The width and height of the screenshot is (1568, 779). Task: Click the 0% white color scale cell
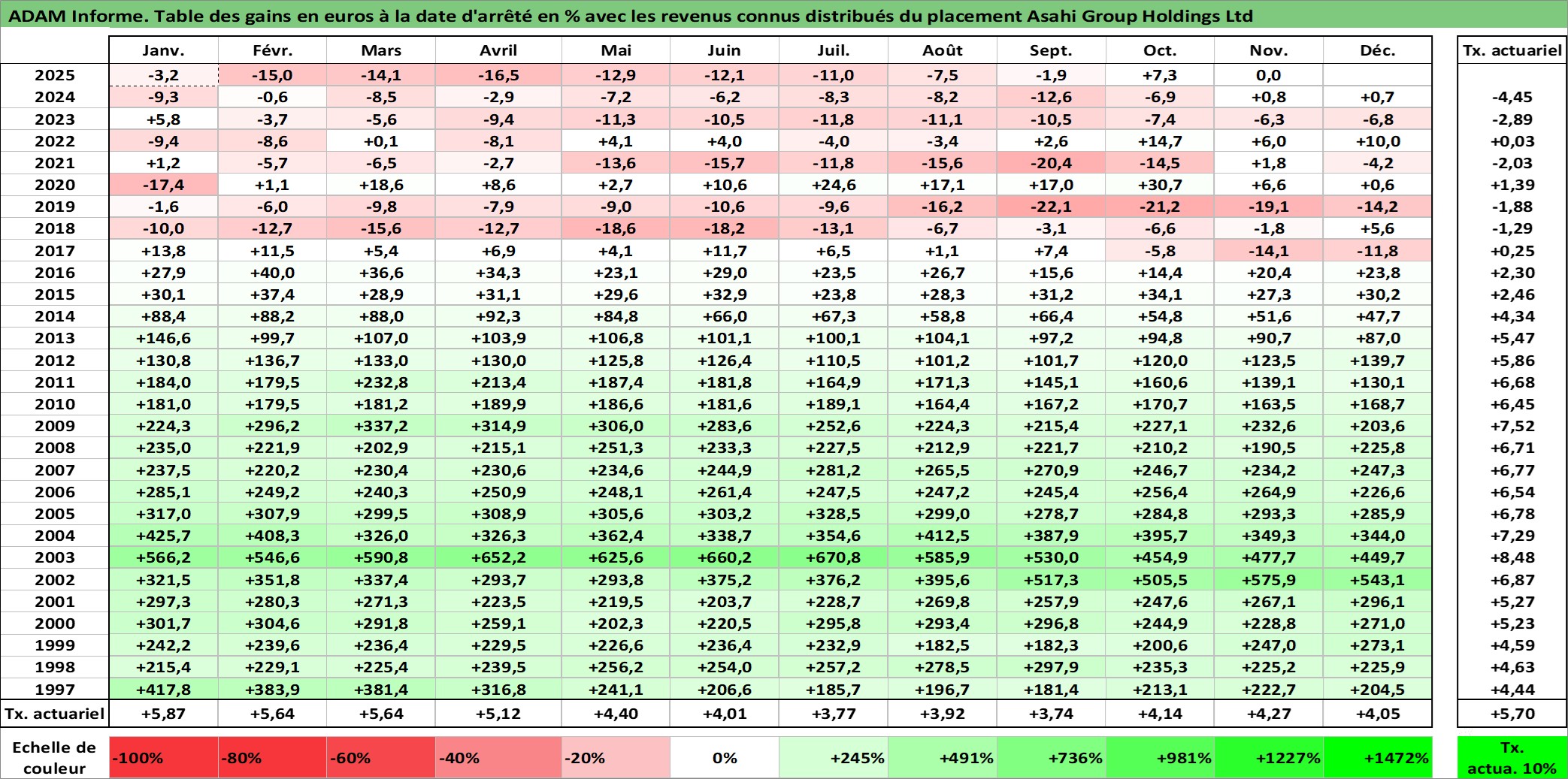[725, 757]
